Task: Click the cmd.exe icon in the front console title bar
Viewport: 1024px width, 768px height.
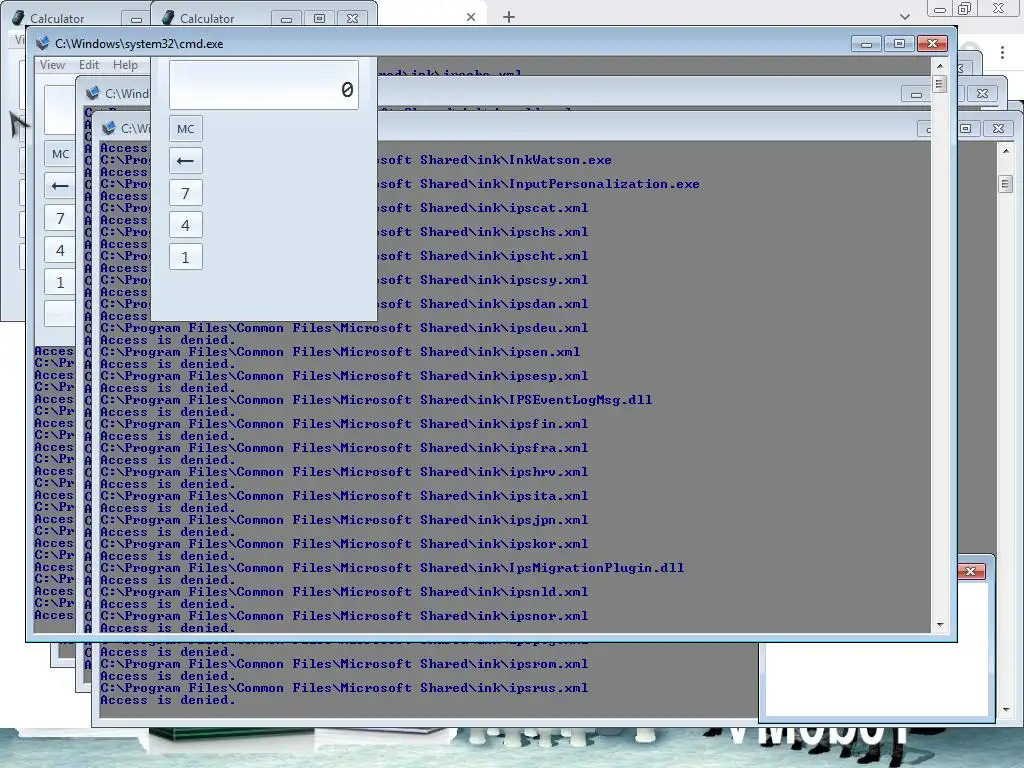Action: (x=42, y=43)
